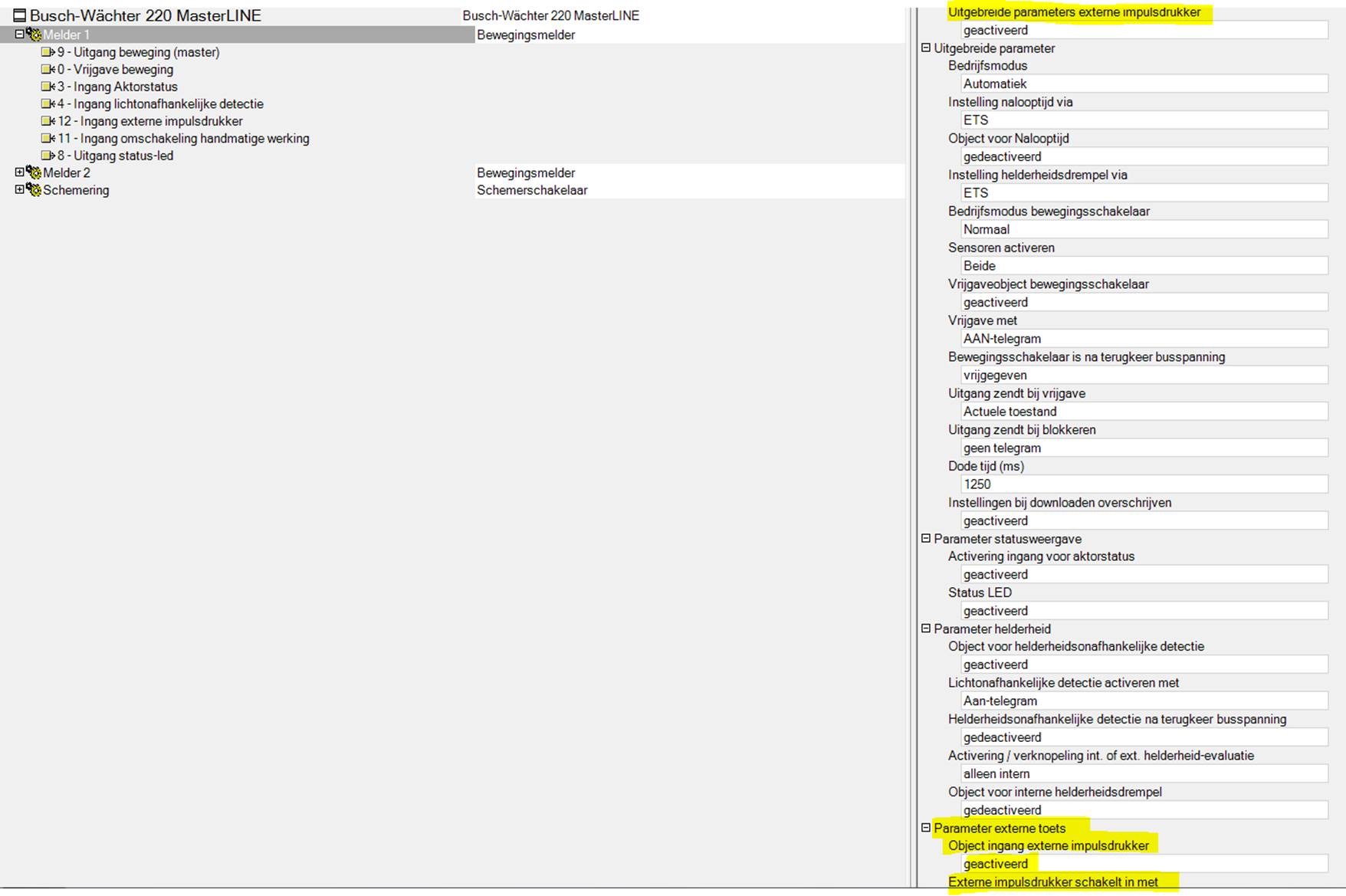Open Vrijgave met field AAN-telegram

click(1144, 338)
